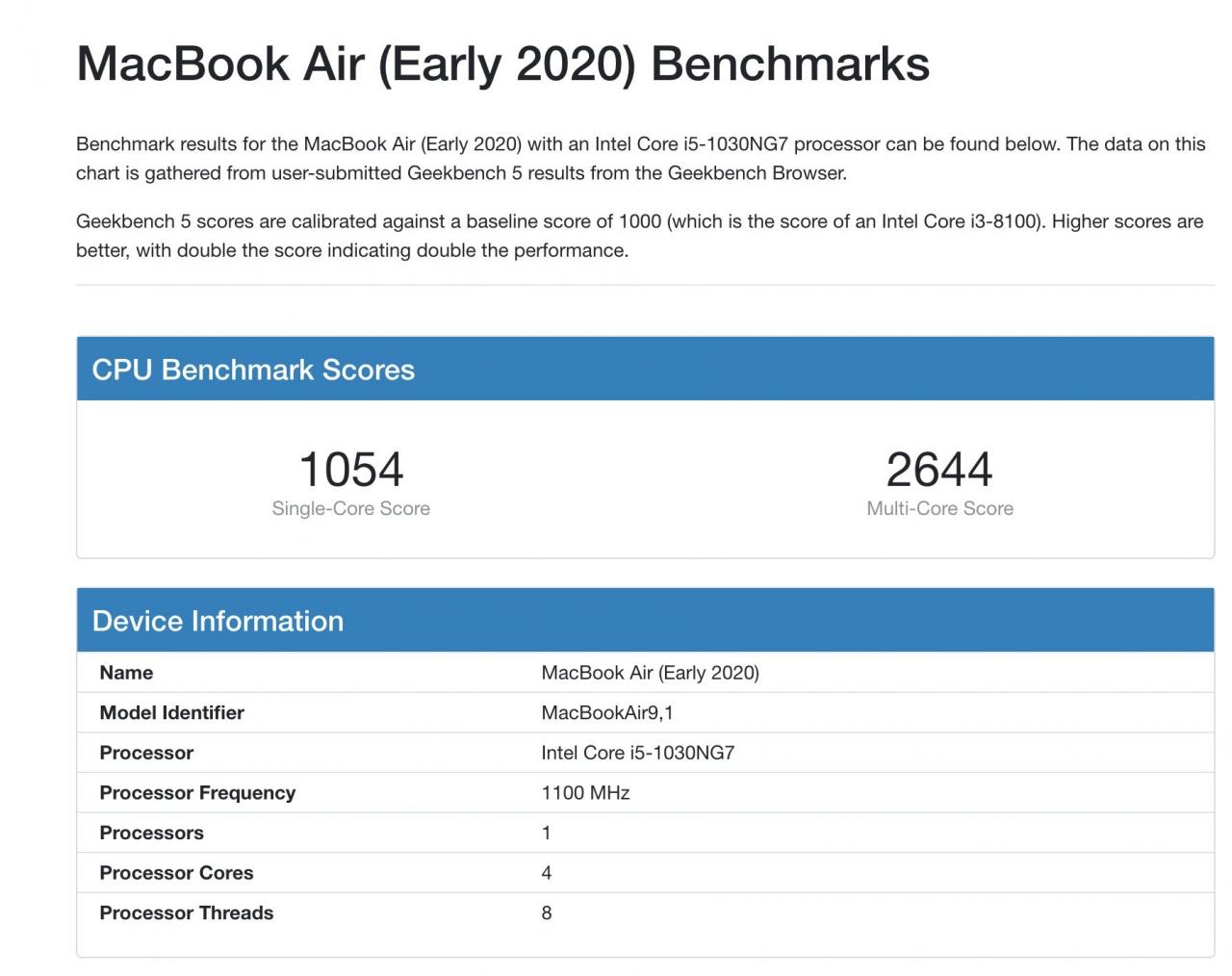Image resolution: width=1232 pixels, height=976 pixels.
Task: Select the 1100 MHz value
Action: [x=585, y=793]
